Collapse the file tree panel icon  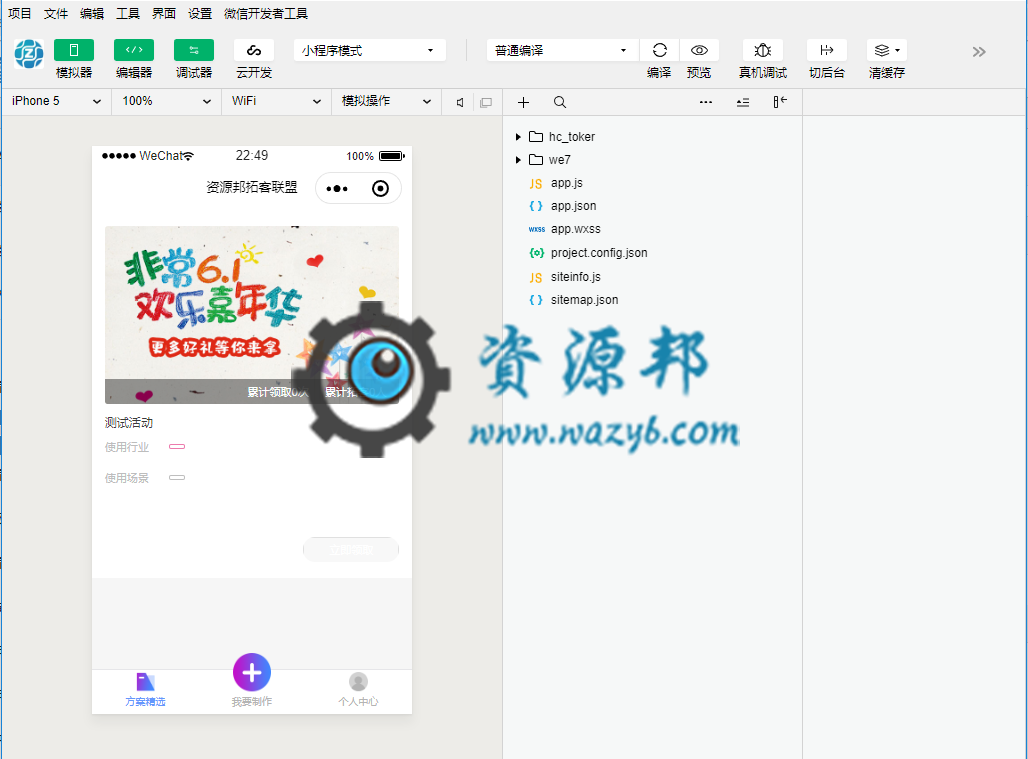pos(780,102)
